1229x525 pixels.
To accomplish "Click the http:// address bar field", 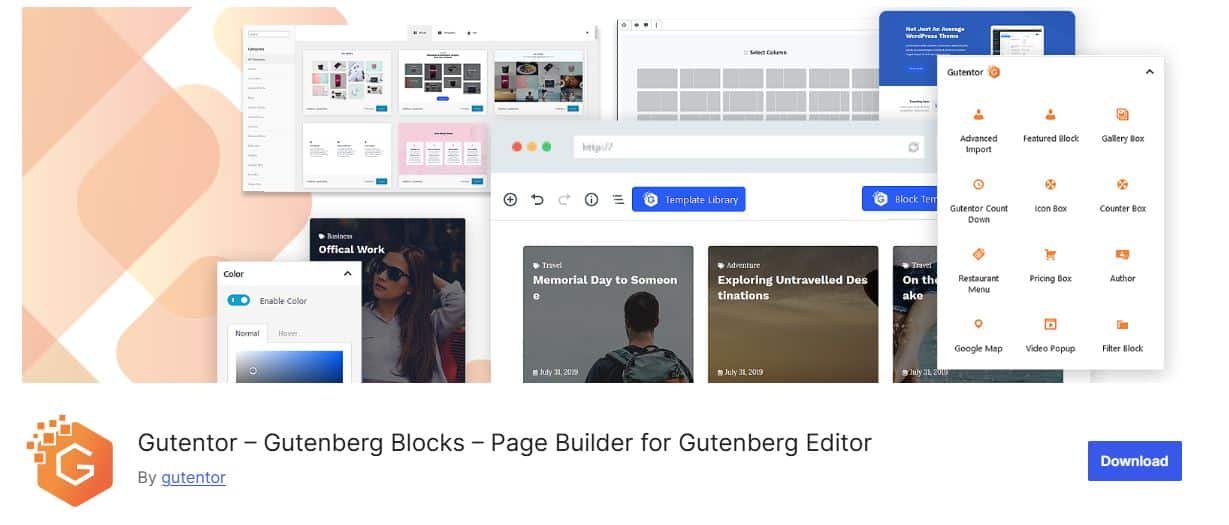I will pos(748,147).
